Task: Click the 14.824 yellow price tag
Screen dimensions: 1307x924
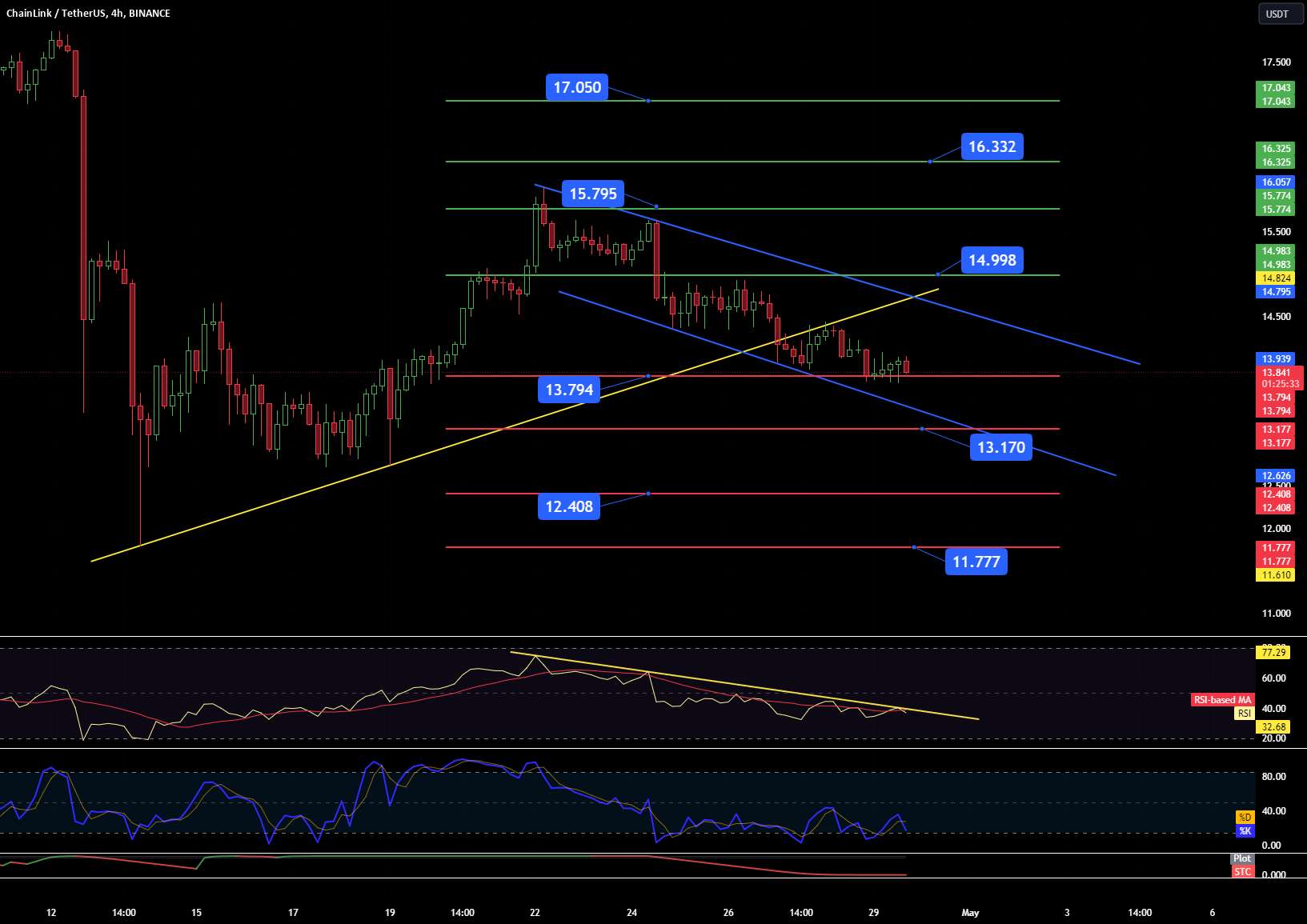Action: click(1276, 278)
